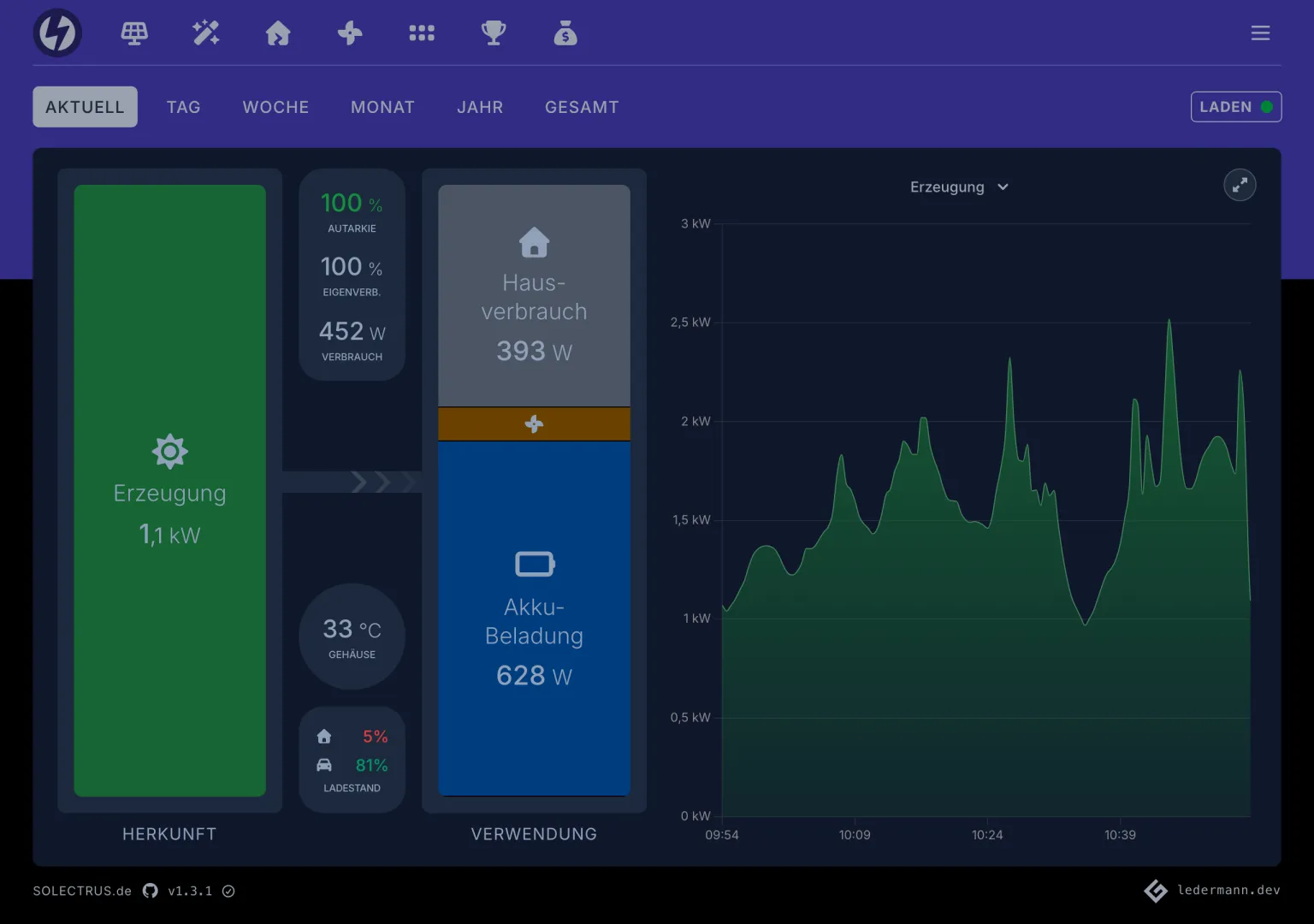
Task: Click the battery icon in the Akku-Beladung block
Action: (x=535, y=564)
